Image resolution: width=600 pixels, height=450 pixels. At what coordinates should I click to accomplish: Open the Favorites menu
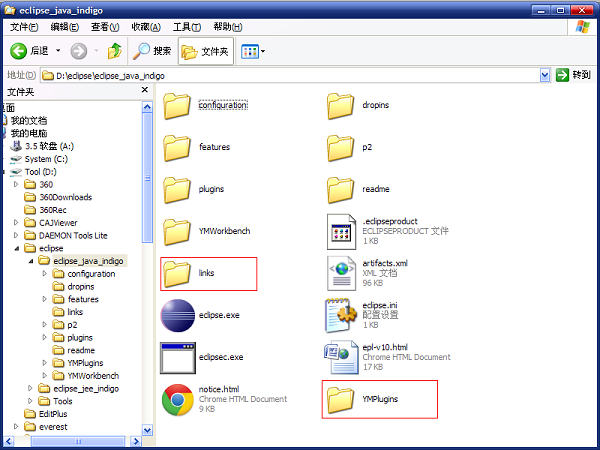coord(146,27)
